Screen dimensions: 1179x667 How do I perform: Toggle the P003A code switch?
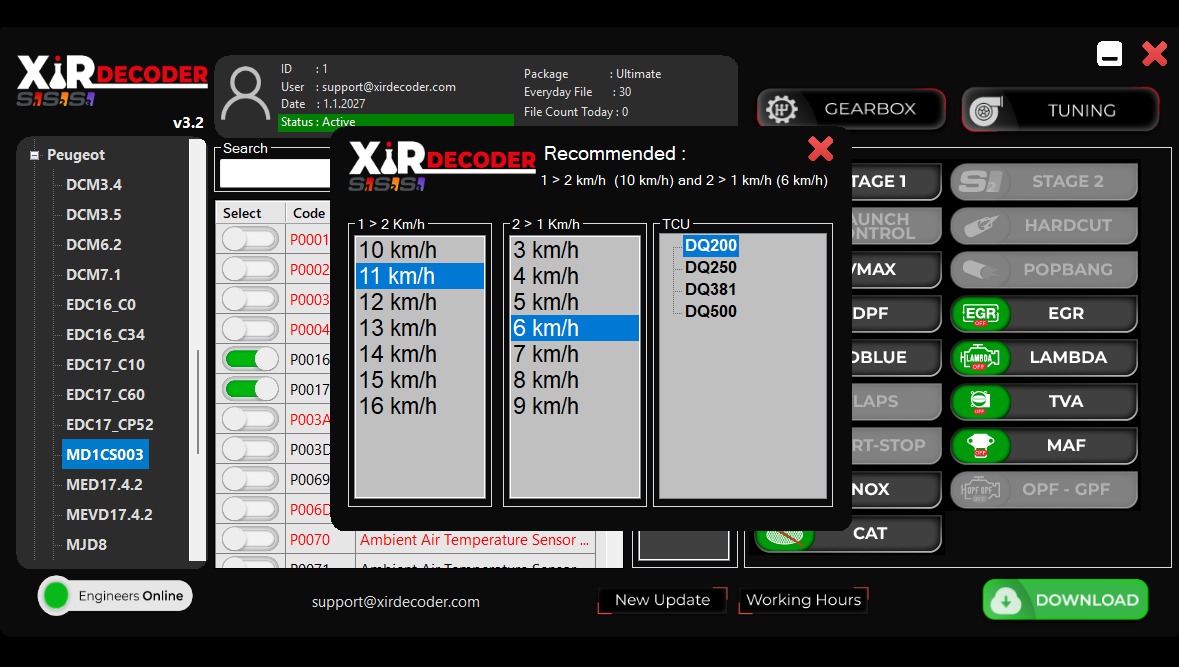250,419
